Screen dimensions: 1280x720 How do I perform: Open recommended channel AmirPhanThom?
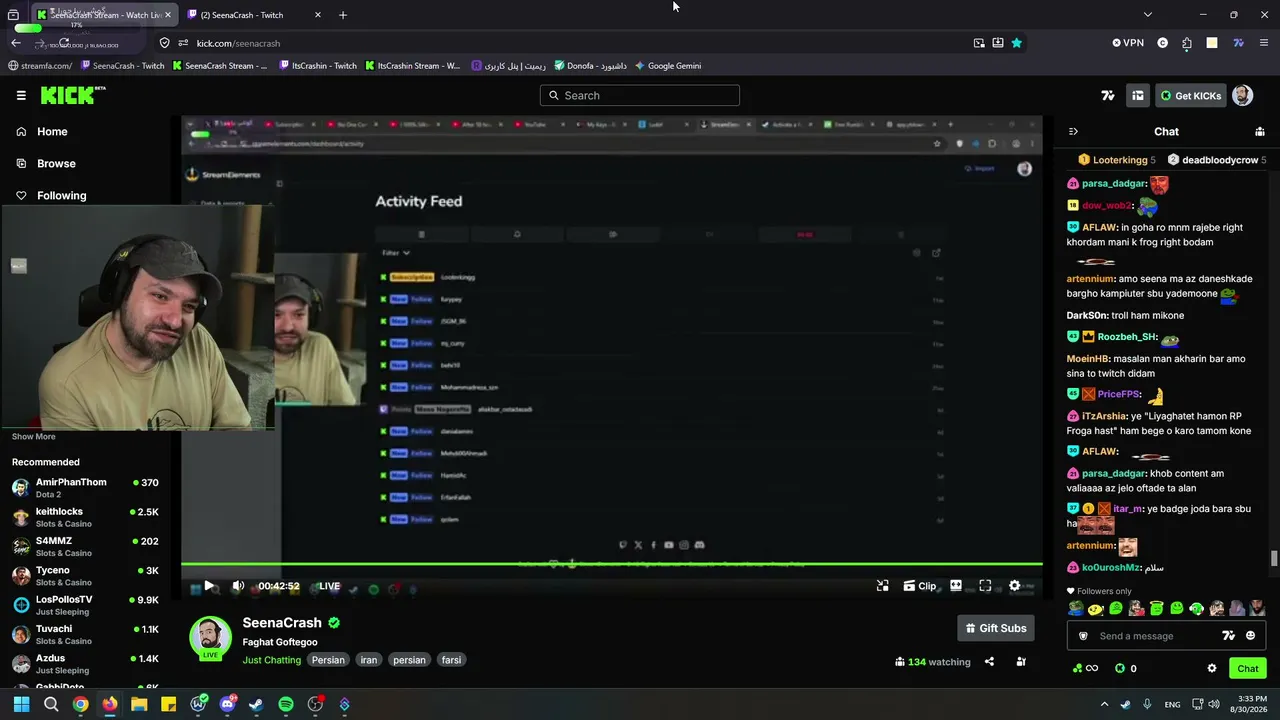pos(86,488)
